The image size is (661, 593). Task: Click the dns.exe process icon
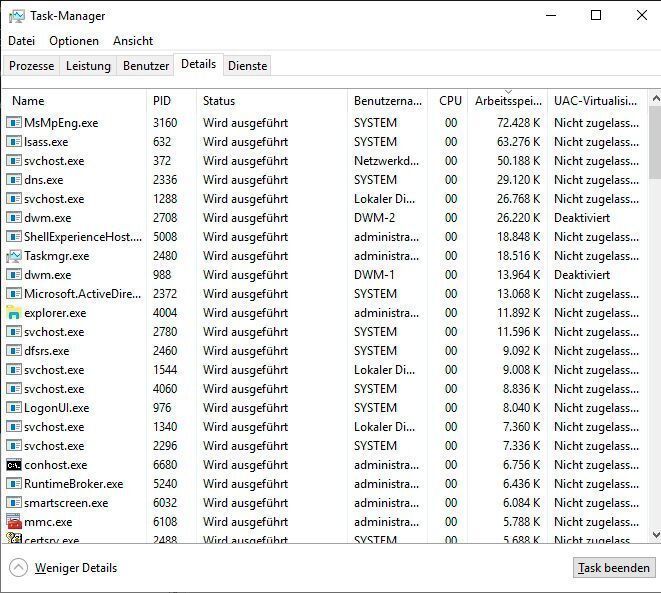coord(13,180)
